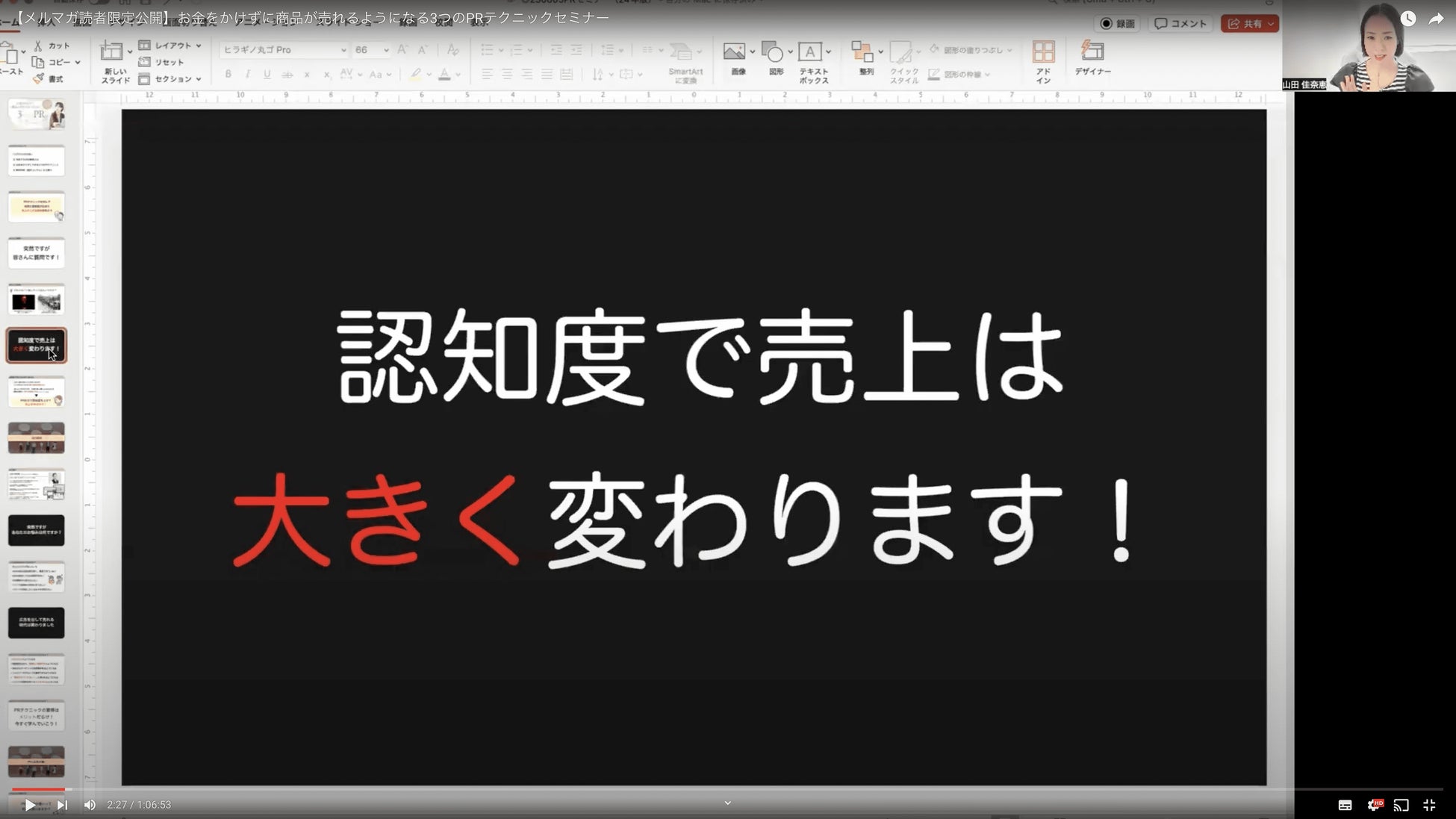Toggle video subtitles/captions button

[1345, 805]
